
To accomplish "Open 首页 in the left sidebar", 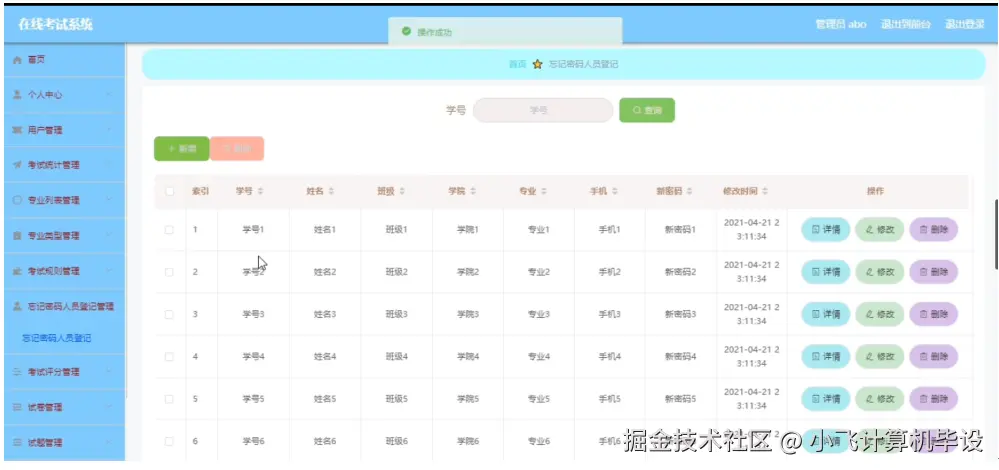I will pyautogui.click(x=64, y=60).
